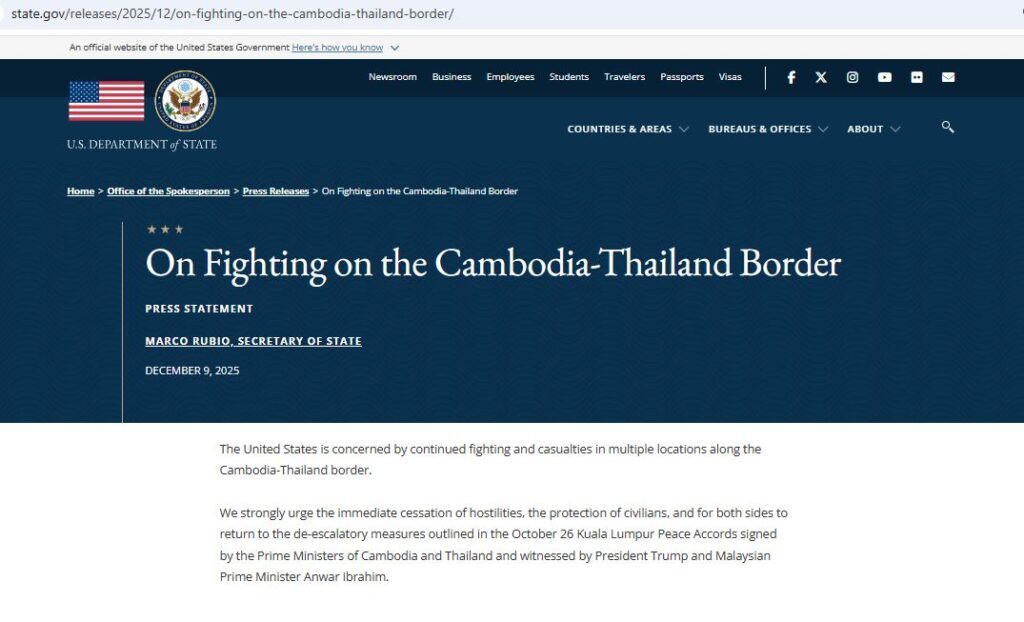This screenshot has height=622, width=1024.
Task: Open the Office of the Spokesperson breadcrumb
Action: tap(168, 191)
